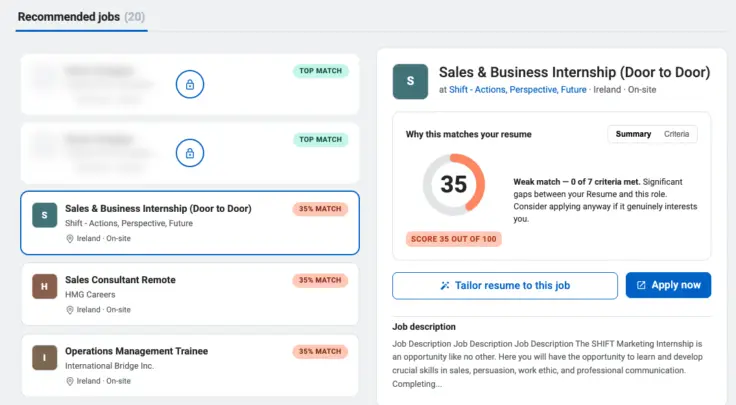Image resolution: width=736 pixels, height=405 pixels.
Task: Switch to the Summary view
Action: 633,134
